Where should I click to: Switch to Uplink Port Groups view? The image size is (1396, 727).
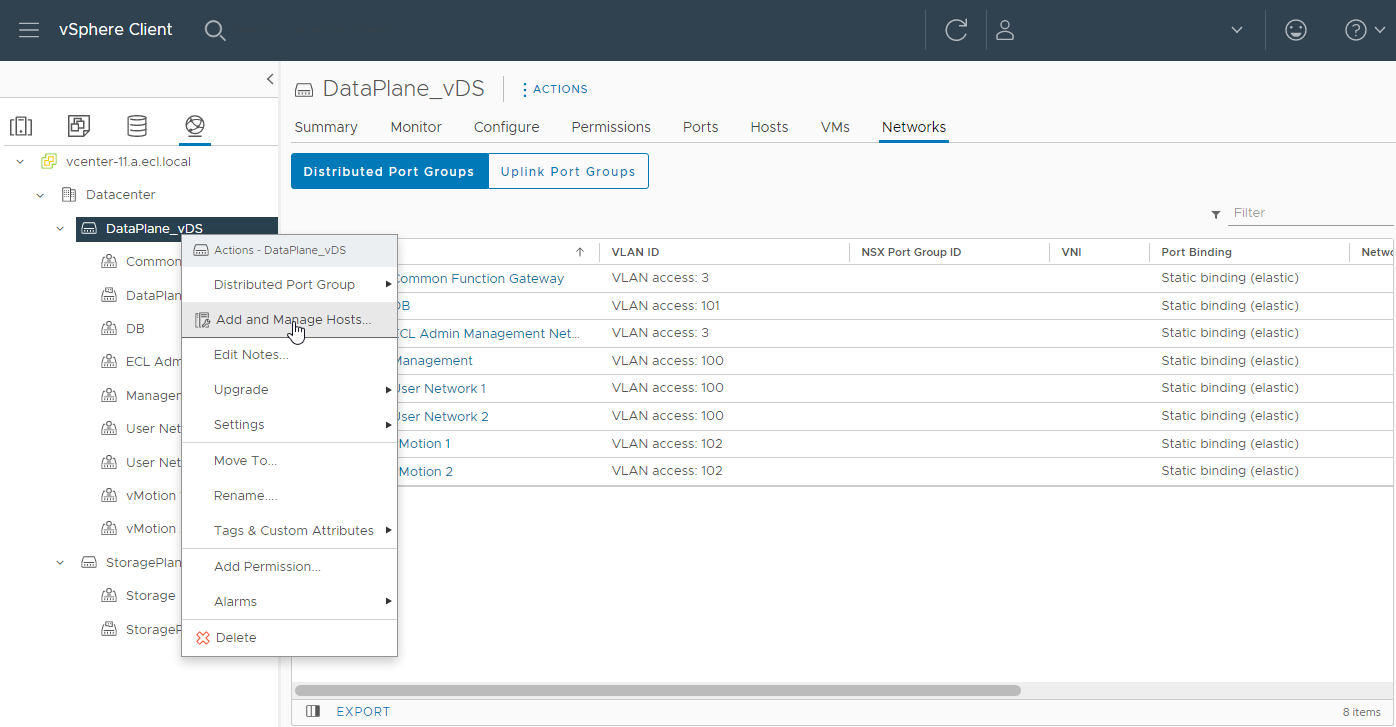568,171
